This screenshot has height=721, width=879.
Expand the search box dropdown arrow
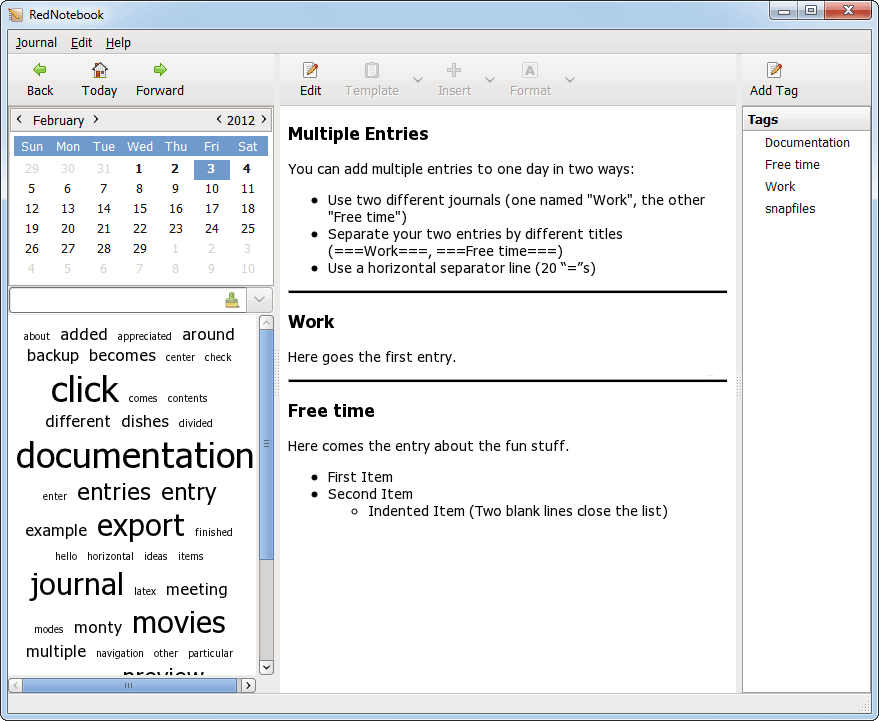coord(259,300)
